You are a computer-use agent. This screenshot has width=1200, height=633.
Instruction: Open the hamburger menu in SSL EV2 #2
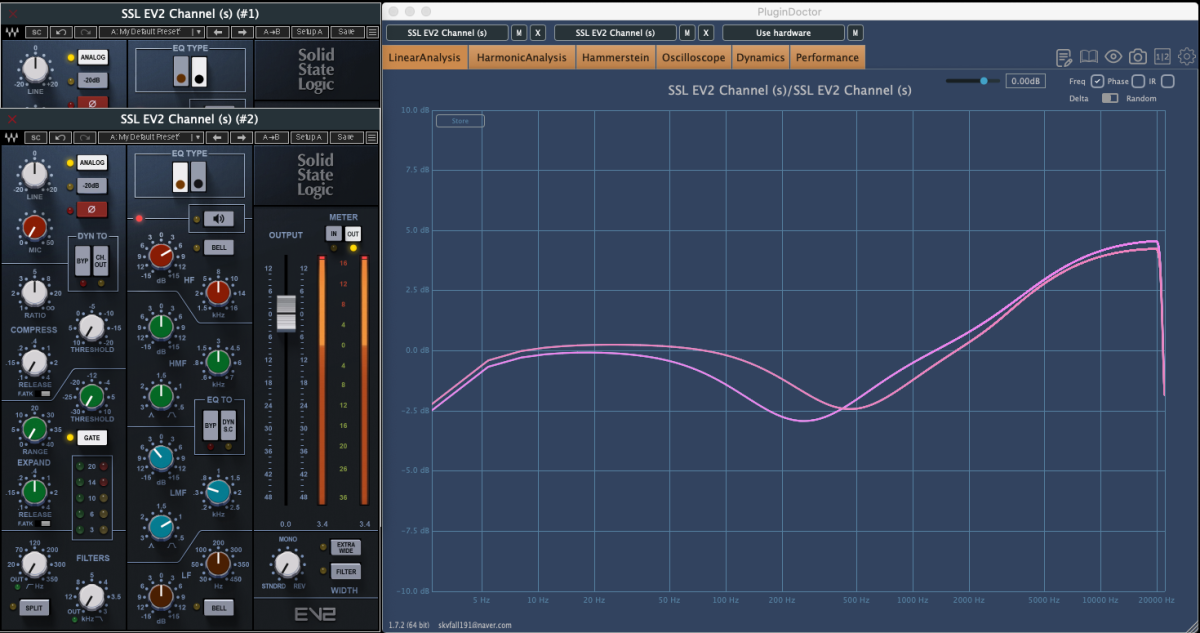click(x=372, y=136)
